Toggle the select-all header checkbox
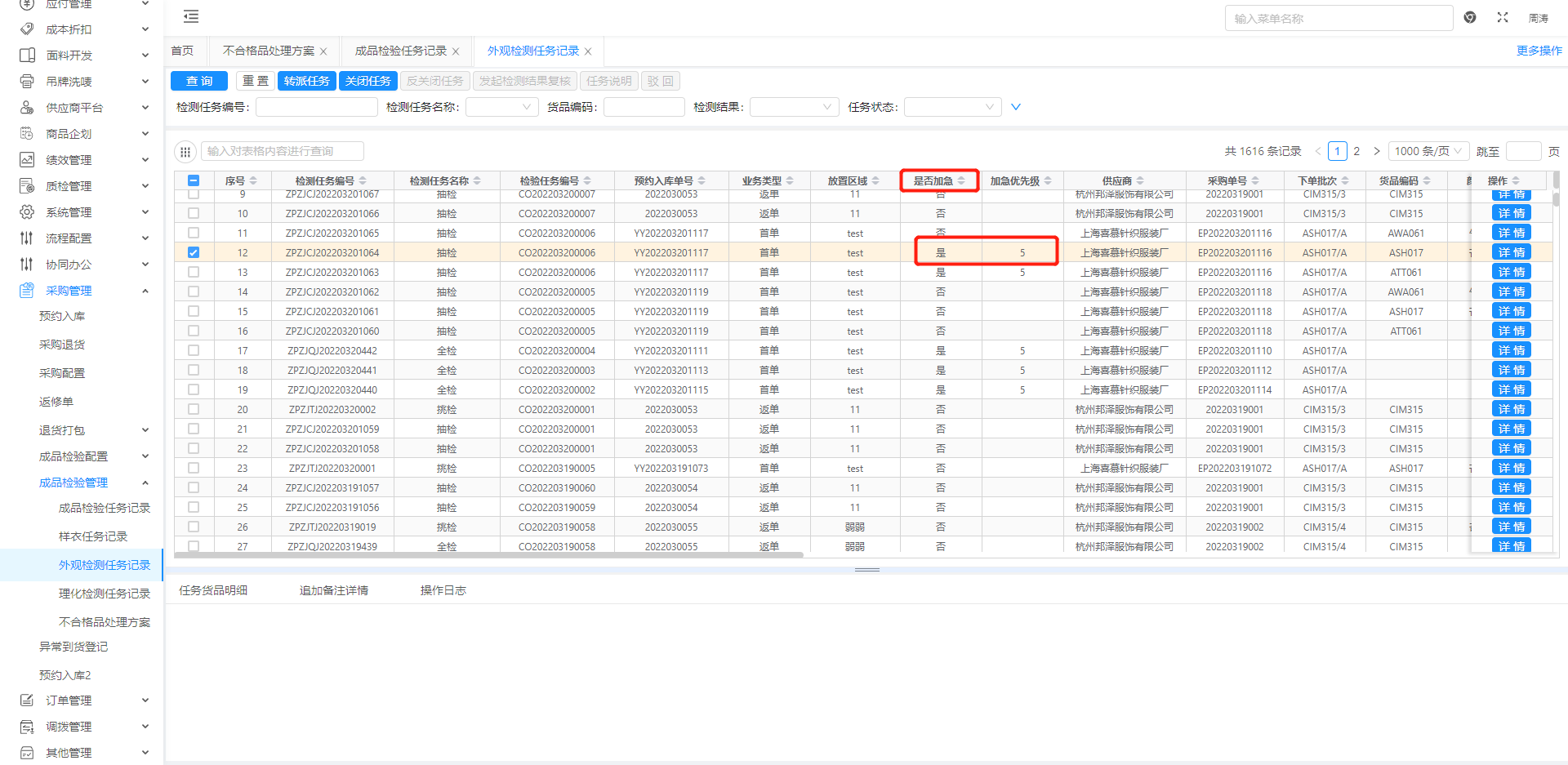The image size is (1568, 765). (x=194, y=180)
